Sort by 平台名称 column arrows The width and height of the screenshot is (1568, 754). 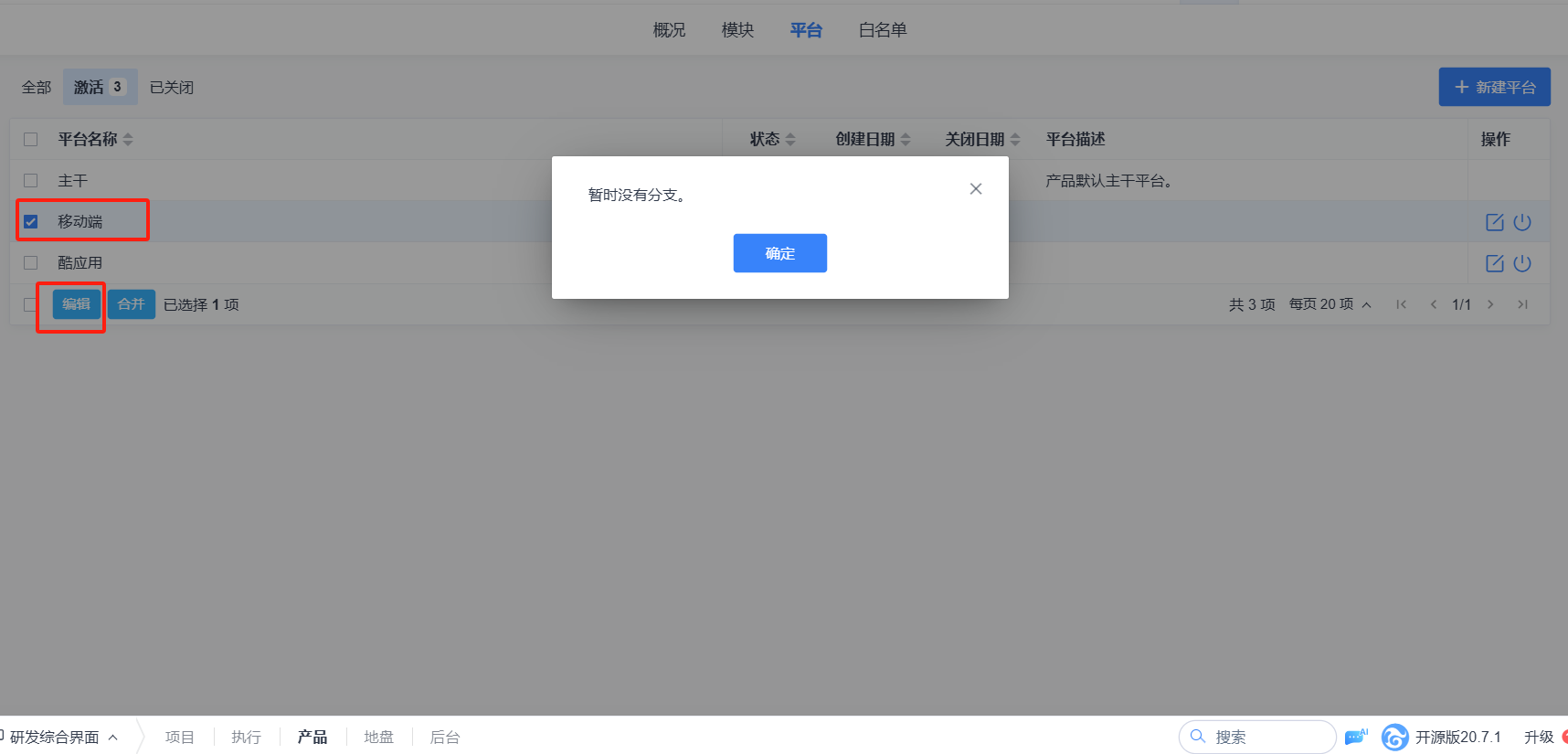click(x=128, y=140)
